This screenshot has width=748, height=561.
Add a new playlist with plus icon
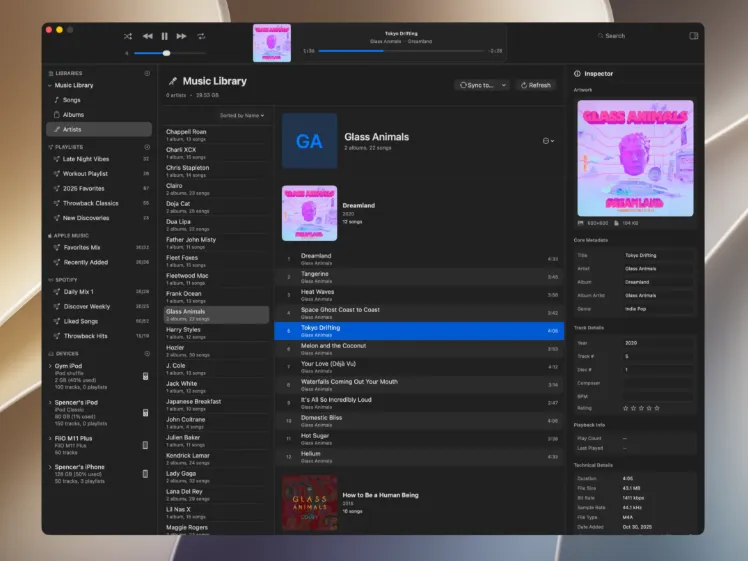pos(147,147)
